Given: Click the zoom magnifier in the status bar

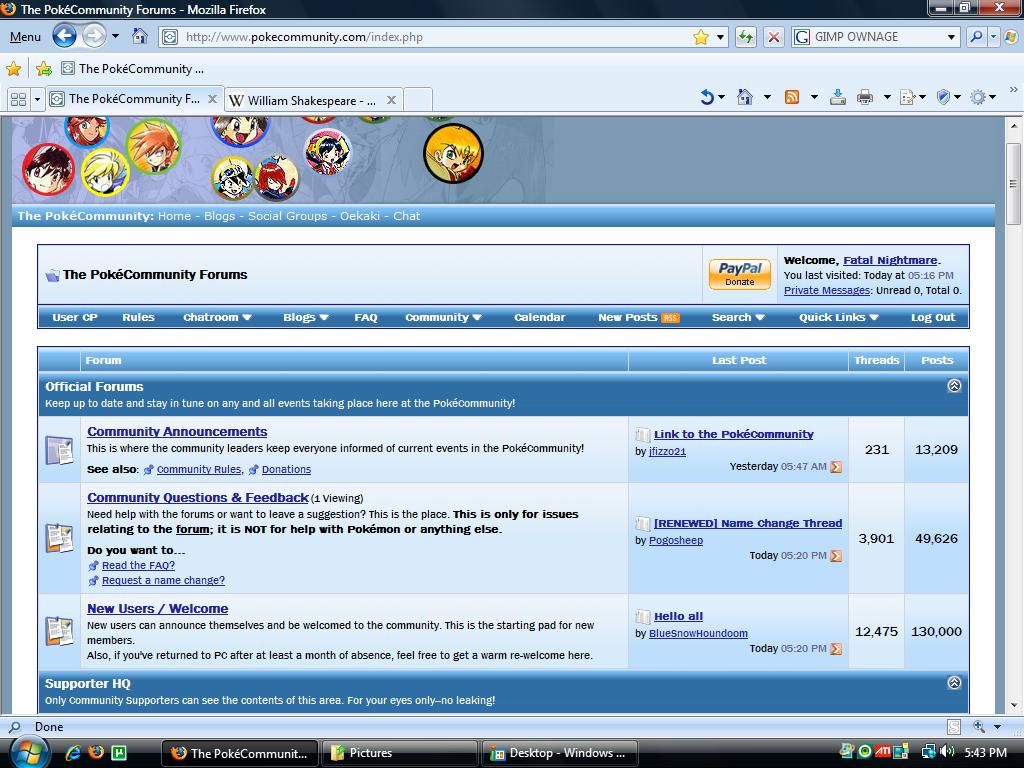Looking at the screenshot, I should point(979,726).
